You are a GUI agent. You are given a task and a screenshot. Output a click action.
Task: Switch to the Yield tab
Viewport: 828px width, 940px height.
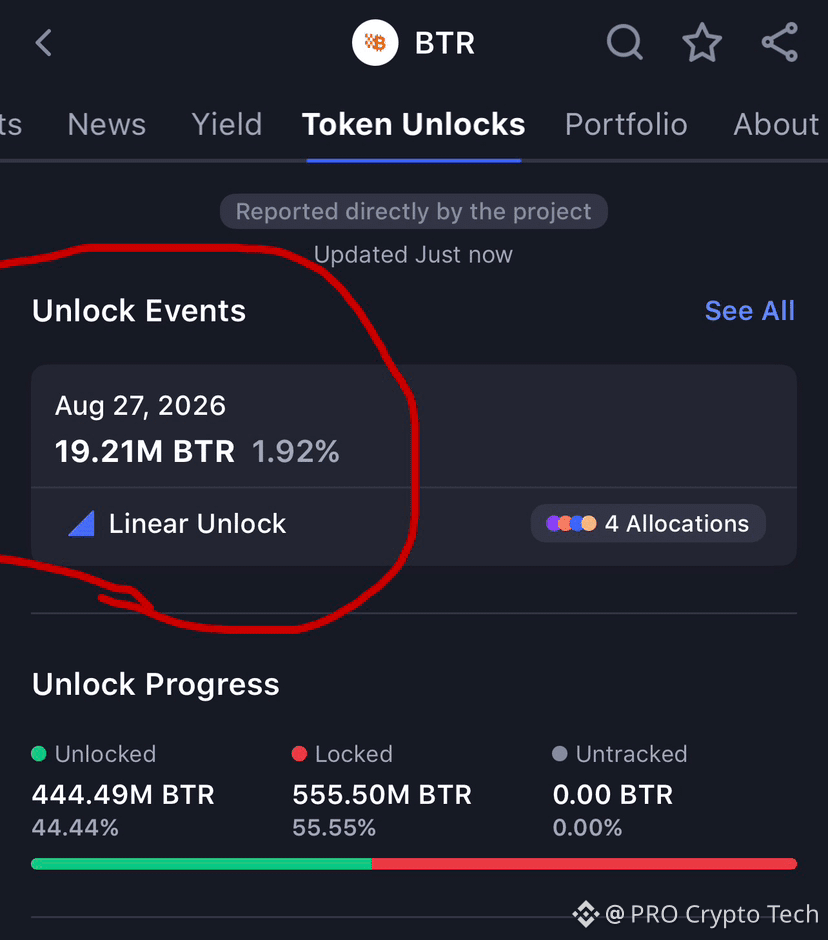[x=227, y=125]
